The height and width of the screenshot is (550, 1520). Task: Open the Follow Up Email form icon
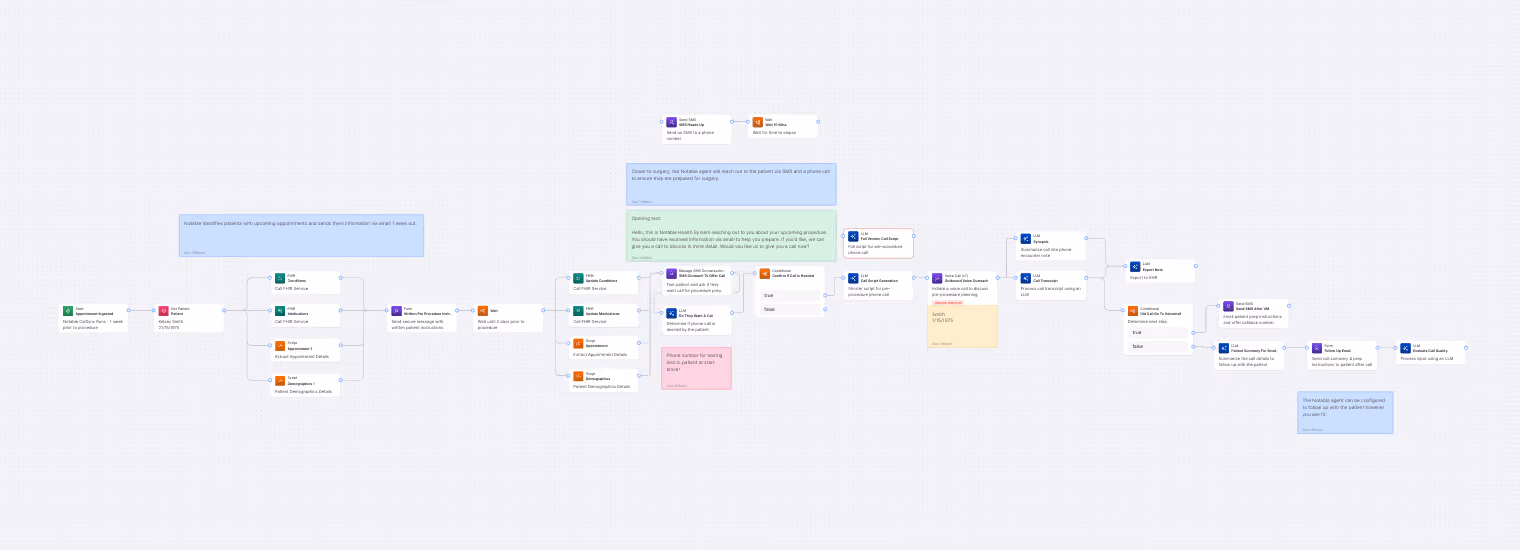click(x=1317, y=348)
